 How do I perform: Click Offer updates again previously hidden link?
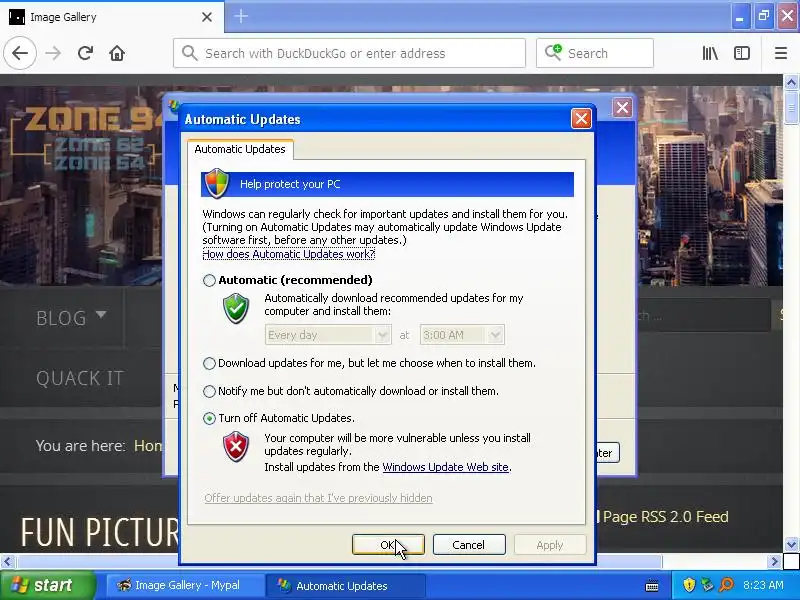click(x=318, y=498)
